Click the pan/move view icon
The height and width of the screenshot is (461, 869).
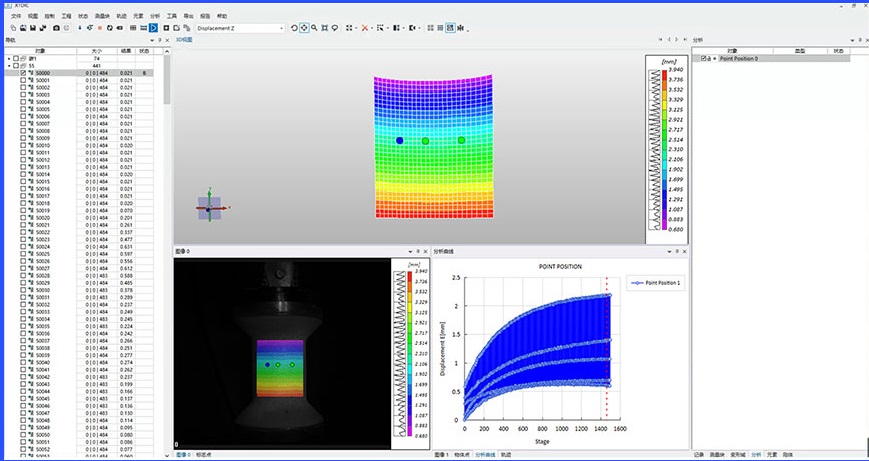[x=304, y=28]
